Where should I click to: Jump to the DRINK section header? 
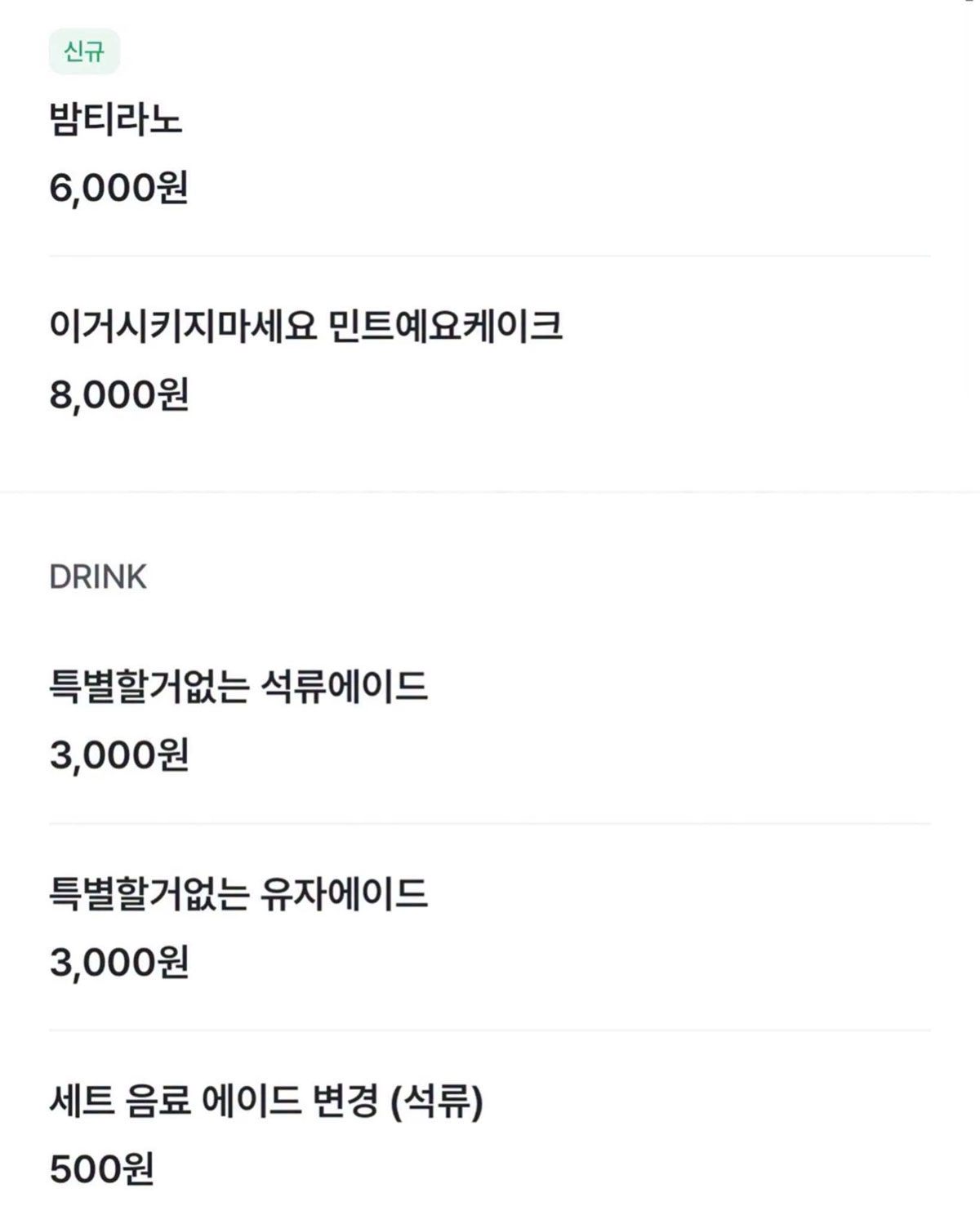(98, 576)
